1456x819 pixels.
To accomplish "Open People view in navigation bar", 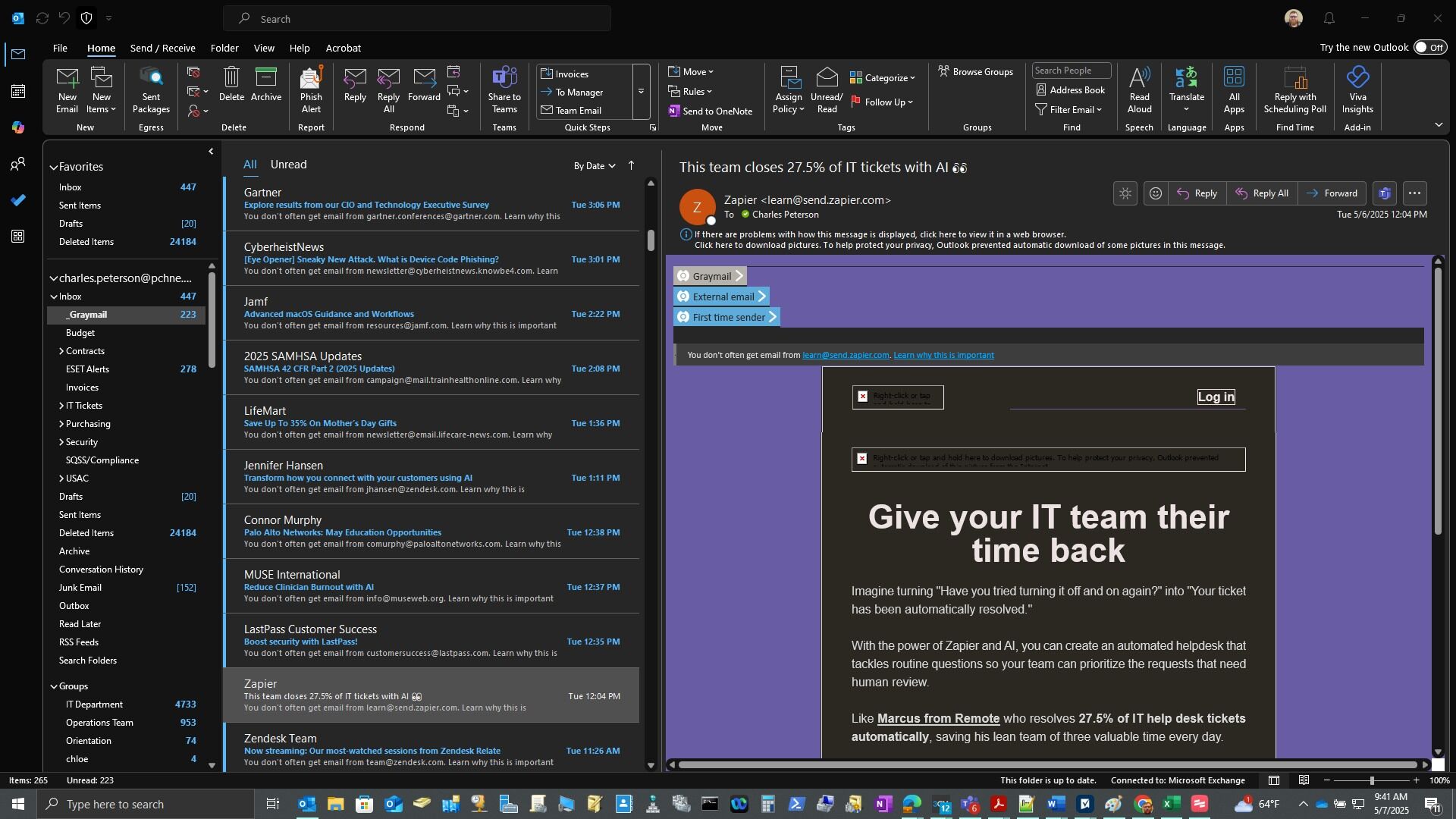I will (x=18, y=164).
